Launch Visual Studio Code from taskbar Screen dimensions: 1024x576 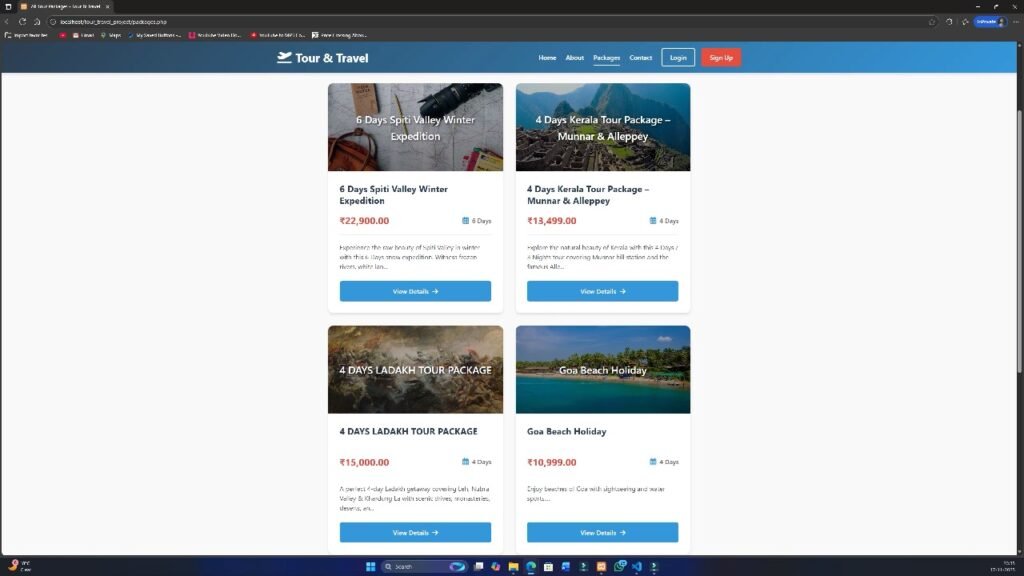click(637, 566)
